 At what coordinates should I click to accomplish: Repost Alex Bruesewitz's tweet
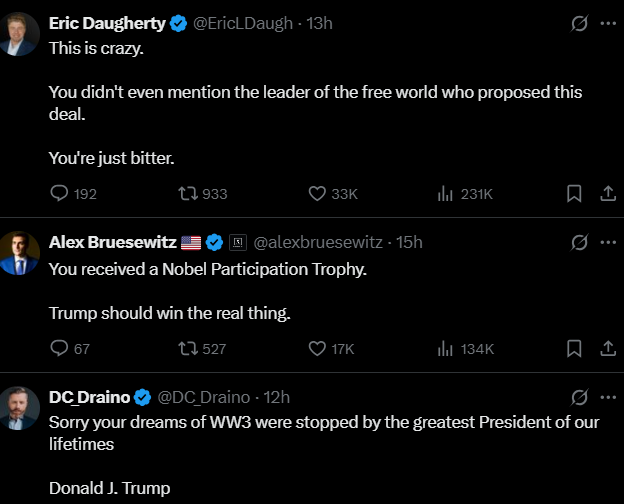coord(186,349)
